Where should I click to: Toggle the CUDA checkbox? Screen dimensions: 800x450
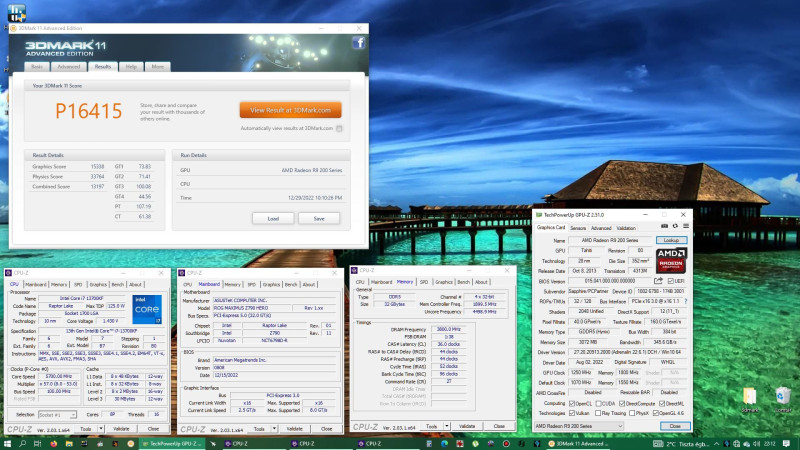tap(598, 404)
